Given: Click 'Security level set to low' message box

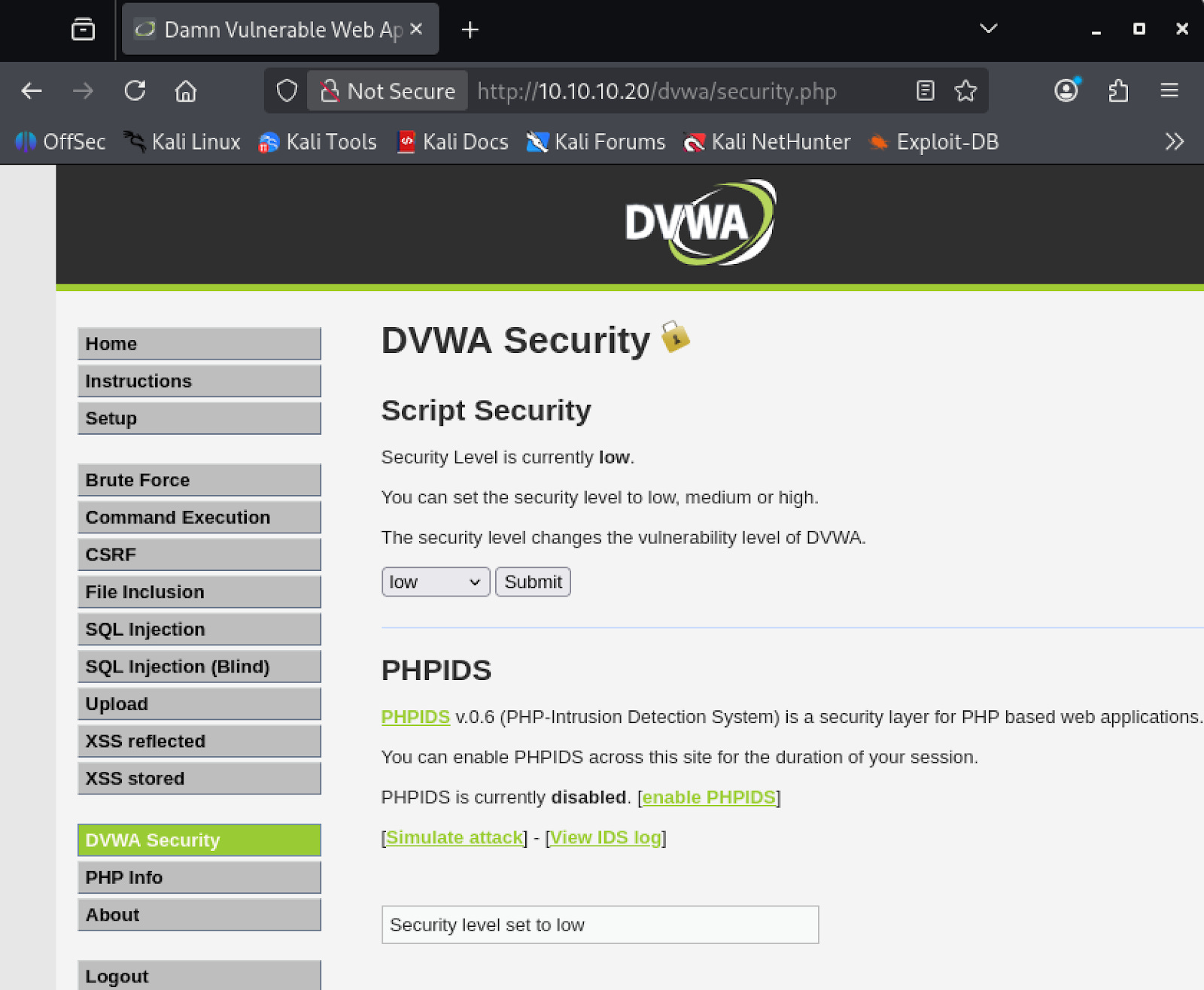Looking at the screenshot, I should coord(600,925).
